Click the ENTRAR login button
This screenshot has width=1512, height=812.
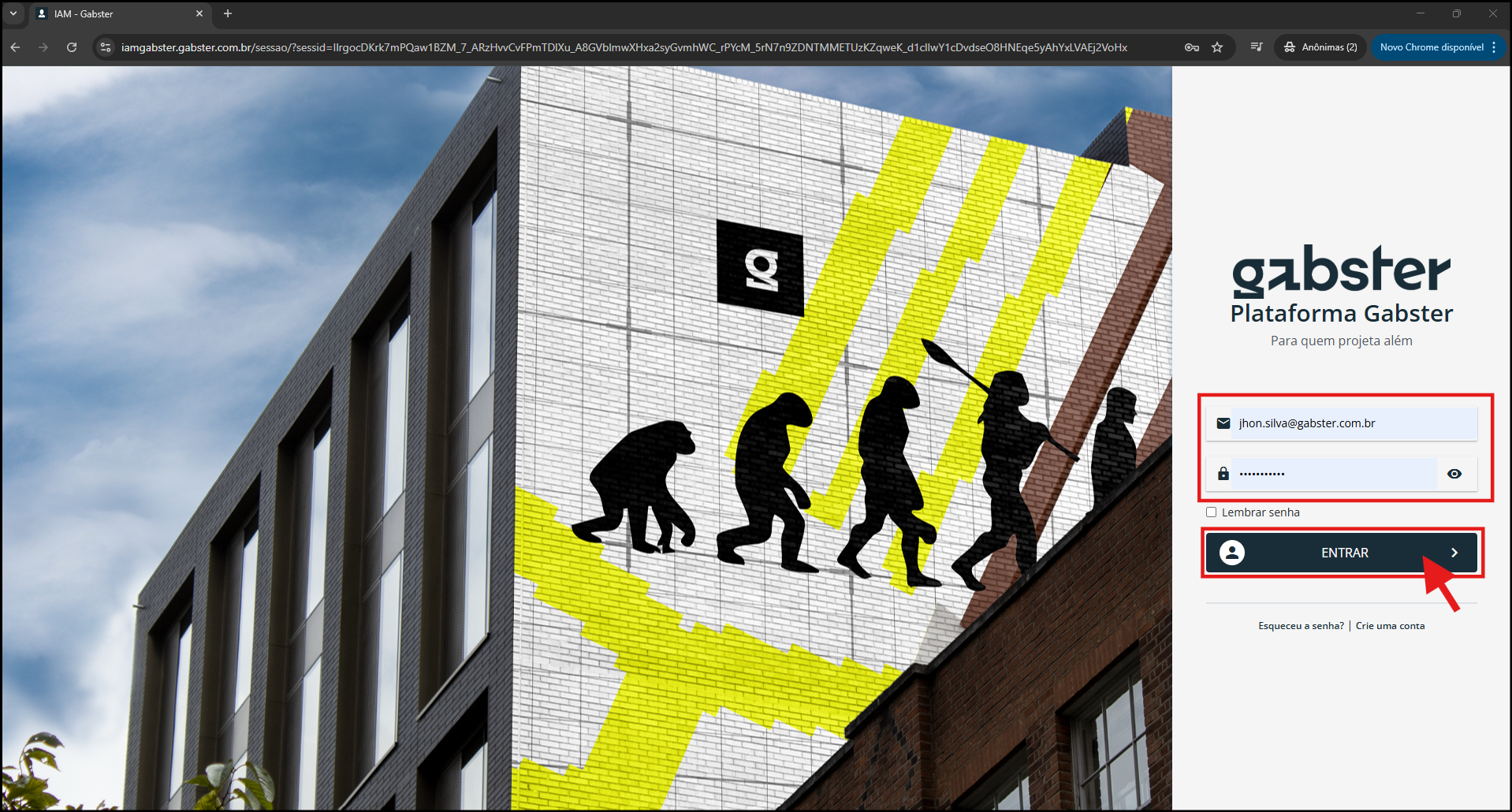click(x=1341, y=553)
